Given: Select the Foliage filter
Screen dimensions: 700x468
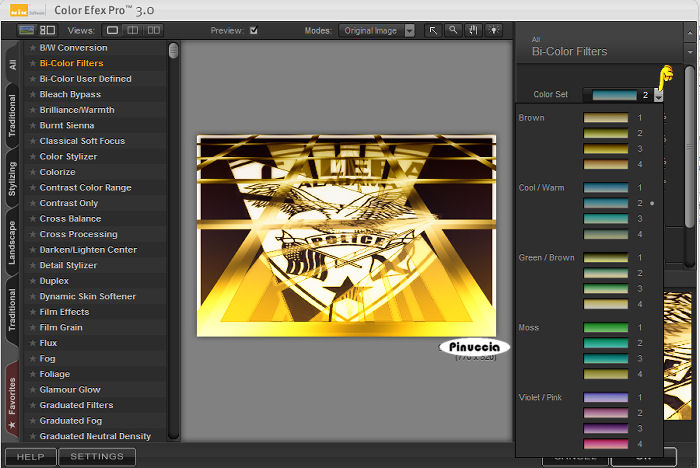Looking at the screenshot, I should click(54, 374).
